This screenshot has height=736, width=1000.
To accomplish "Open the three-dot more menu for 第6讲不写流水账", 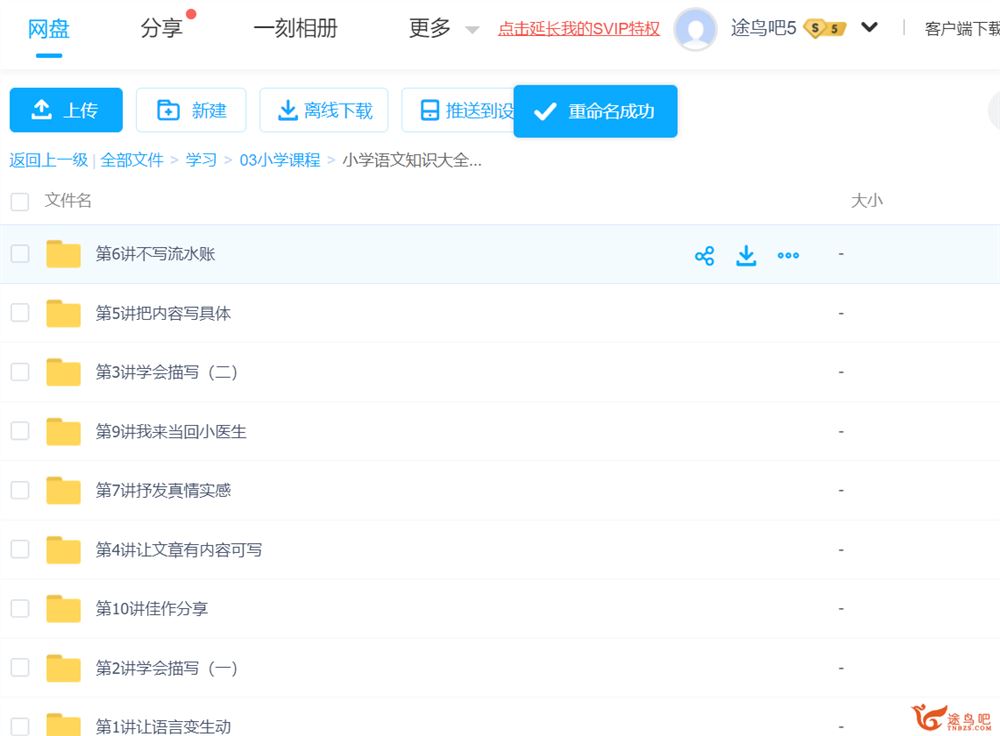I will point(788,256).
